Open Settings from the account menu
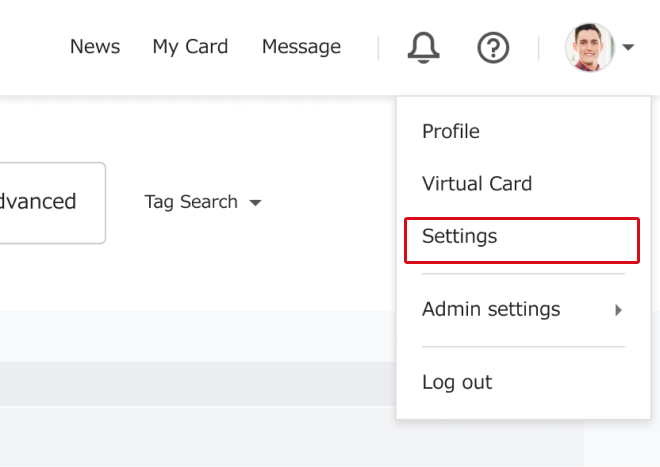Screen dimensions: 660x467 pyautogui.click(x=522, y=240)
